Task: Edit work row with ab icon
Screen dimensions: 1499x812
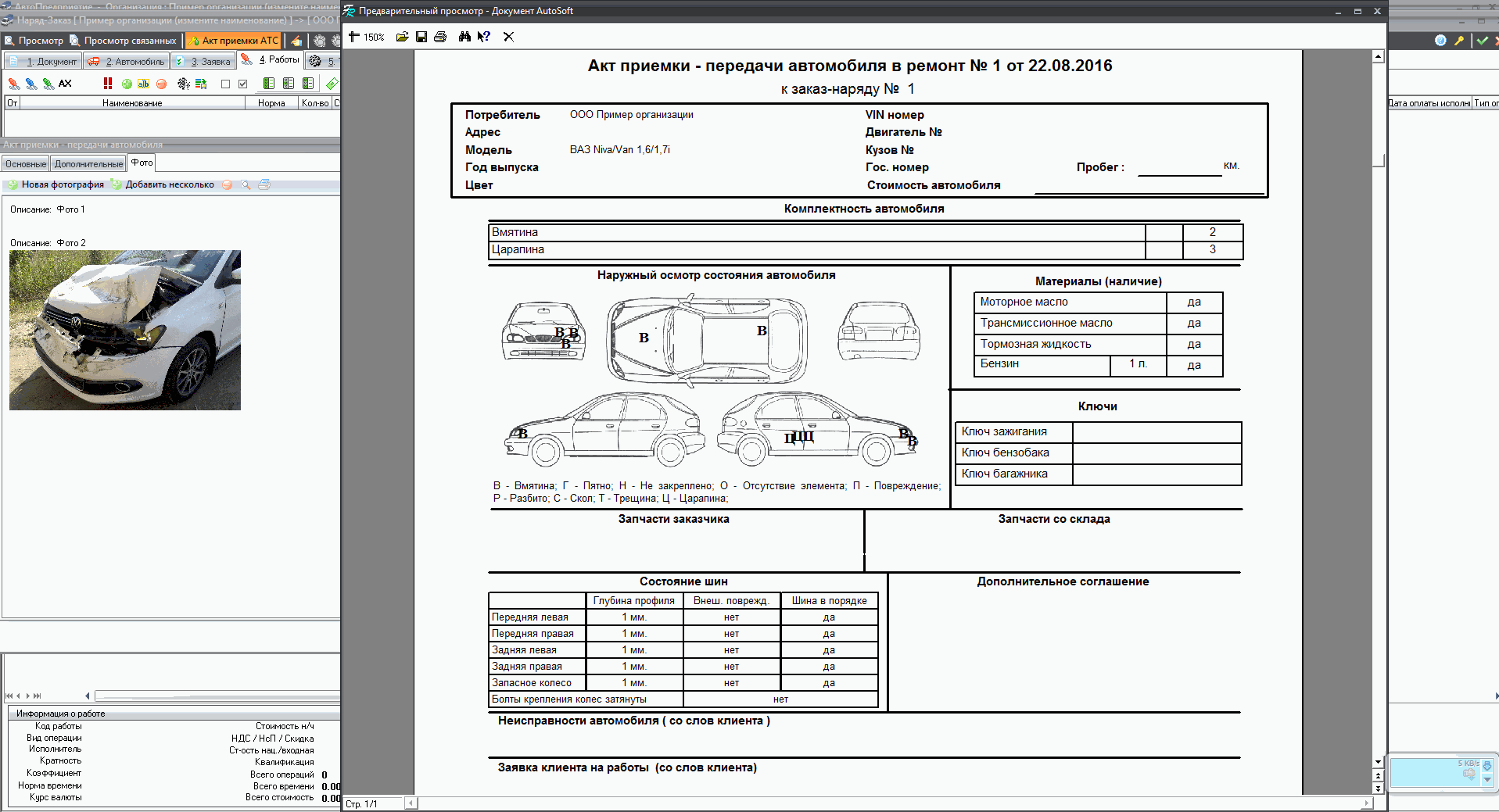Action: pyautogui.click(x=144, y=84)
